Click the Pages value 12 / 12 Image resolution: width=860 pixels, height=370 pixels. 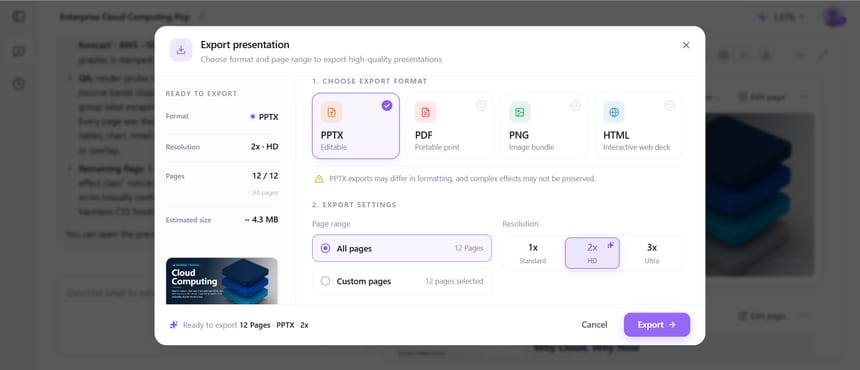[265, 176]
